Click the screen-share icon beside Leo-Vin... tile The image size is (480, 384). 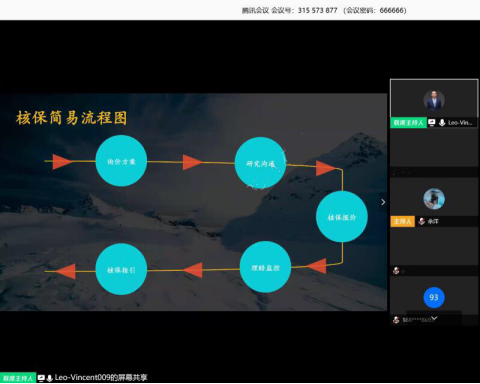[x=432, y=122]
